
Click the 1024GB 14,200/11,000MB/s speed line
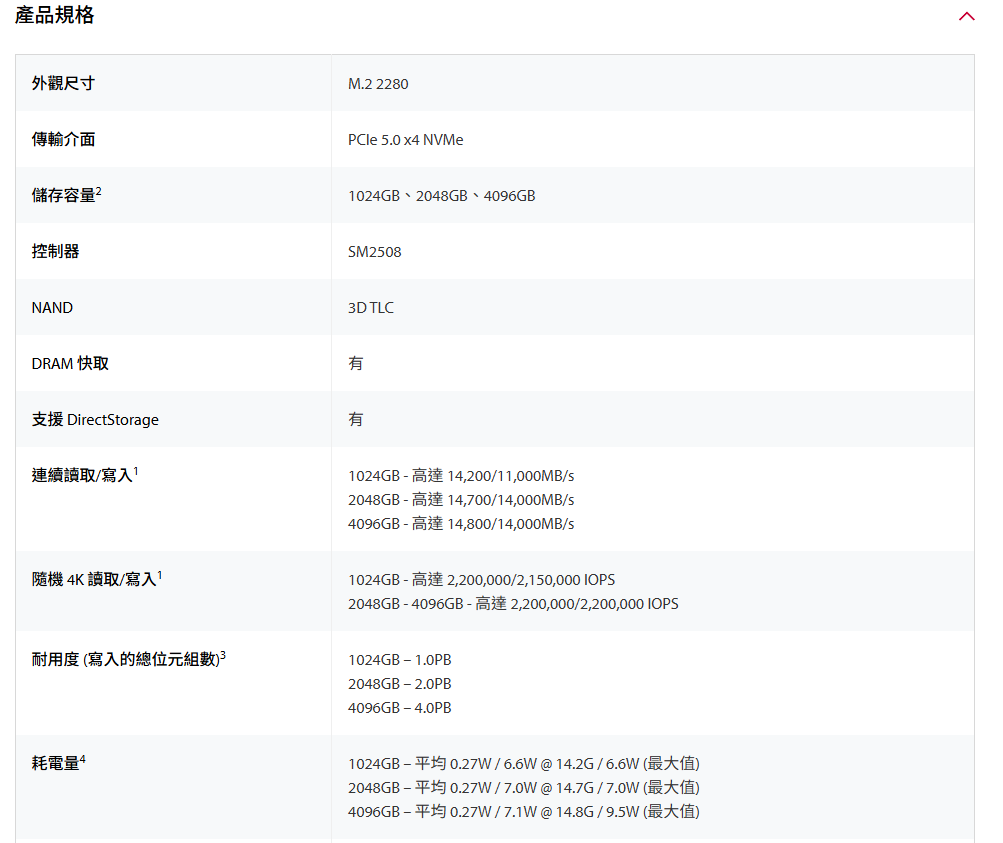click(461, 476)
